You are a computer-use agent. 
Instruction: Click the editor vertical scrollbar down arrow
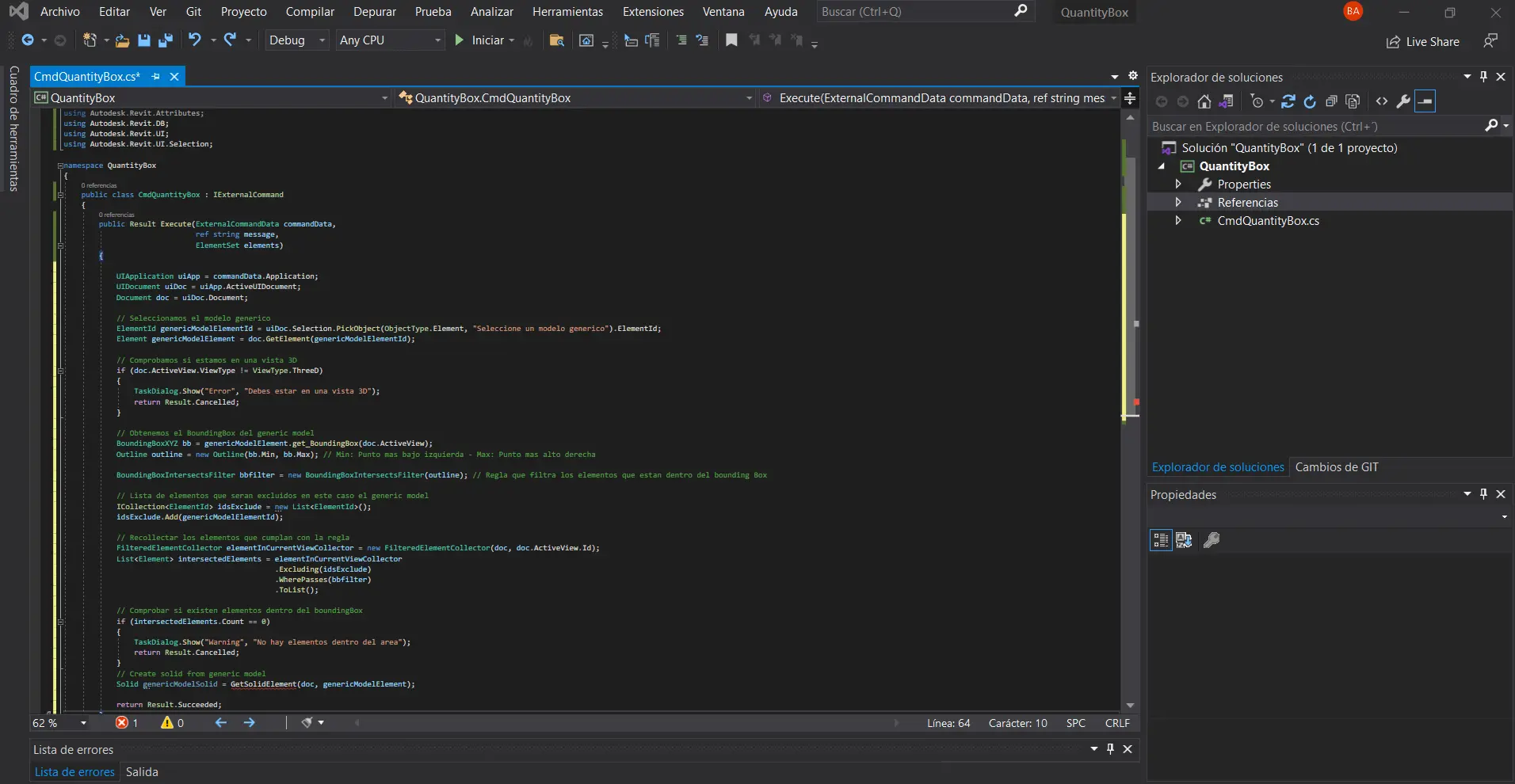1130,705
